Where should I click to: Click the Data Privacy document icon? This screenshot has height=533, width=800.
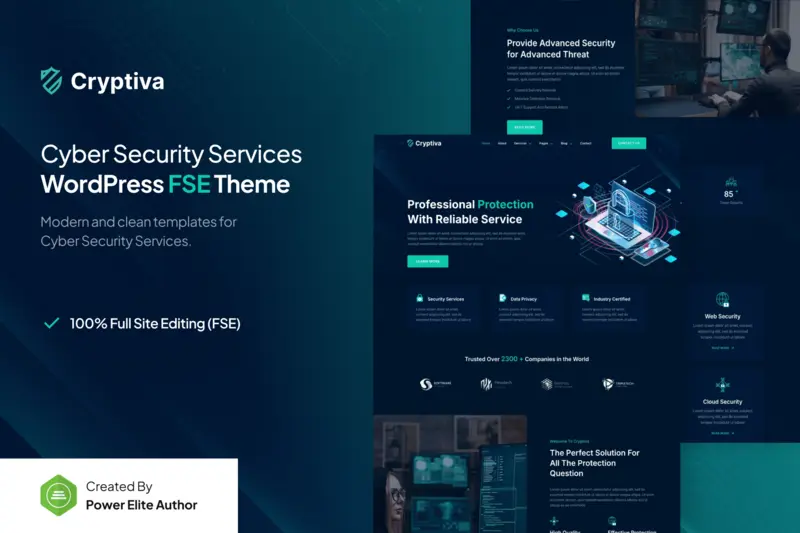tap(502, 298)
